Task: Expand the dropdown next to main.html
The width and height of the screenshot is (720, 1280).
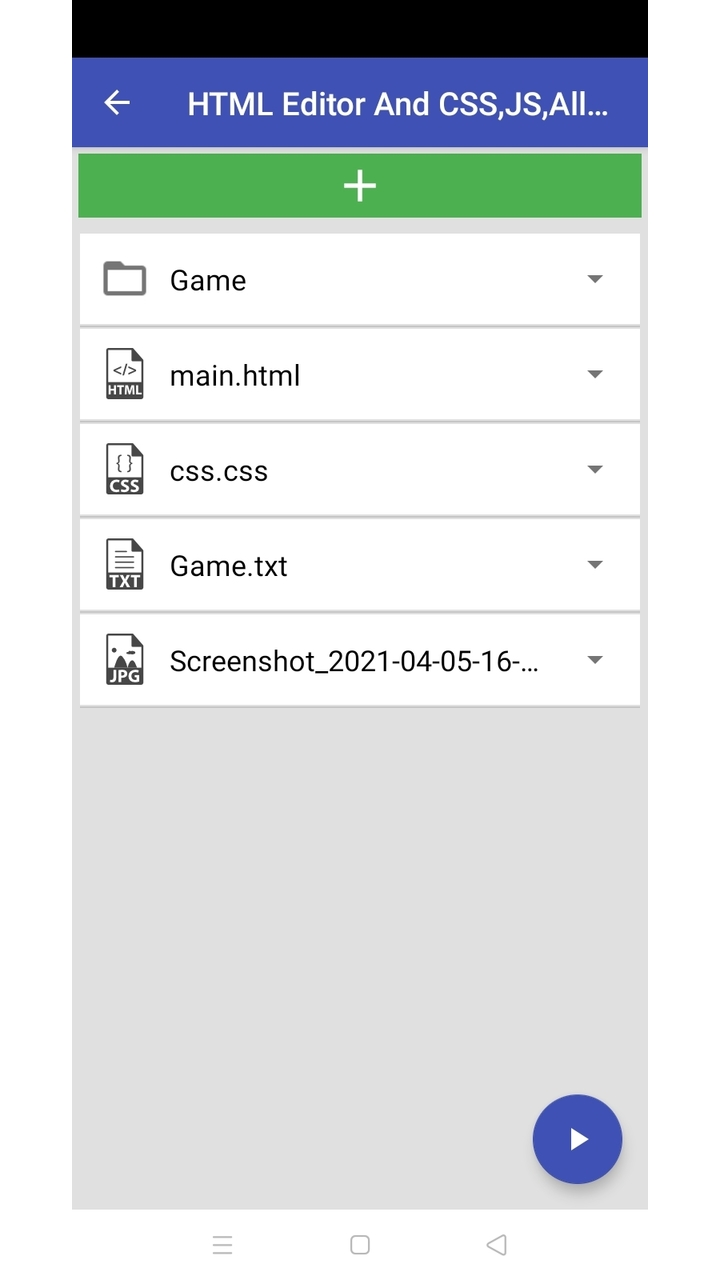Action: 595,374
